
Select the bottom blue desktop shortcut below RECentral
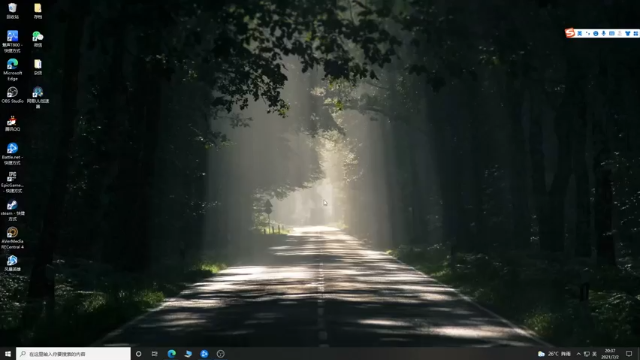[12, 263]
